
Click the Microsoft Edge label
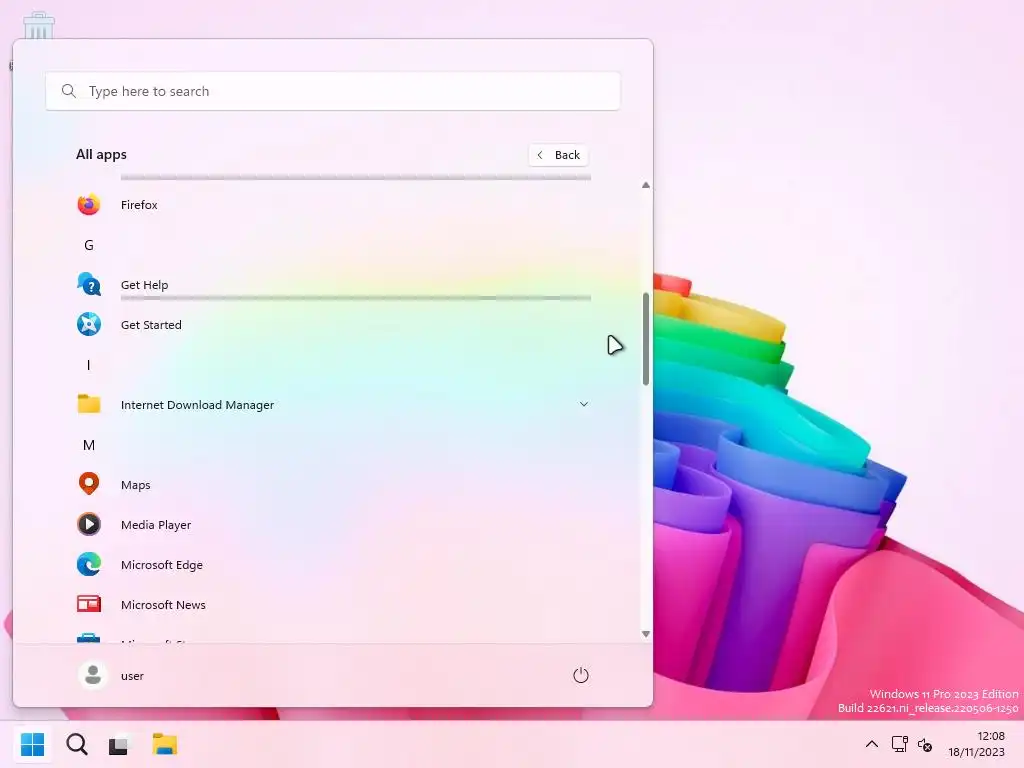[x=161, y=565]
